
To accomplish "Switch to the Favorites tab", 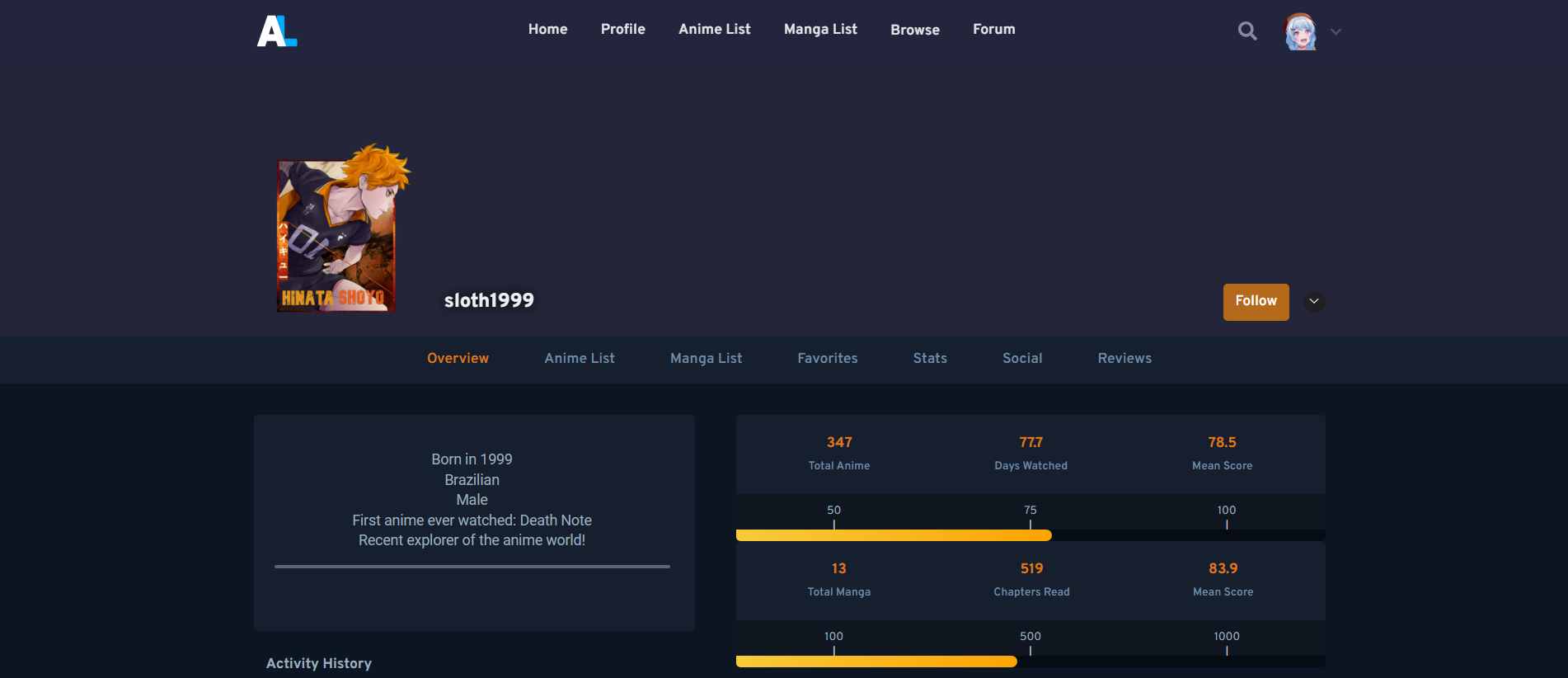I will [827, 359].
